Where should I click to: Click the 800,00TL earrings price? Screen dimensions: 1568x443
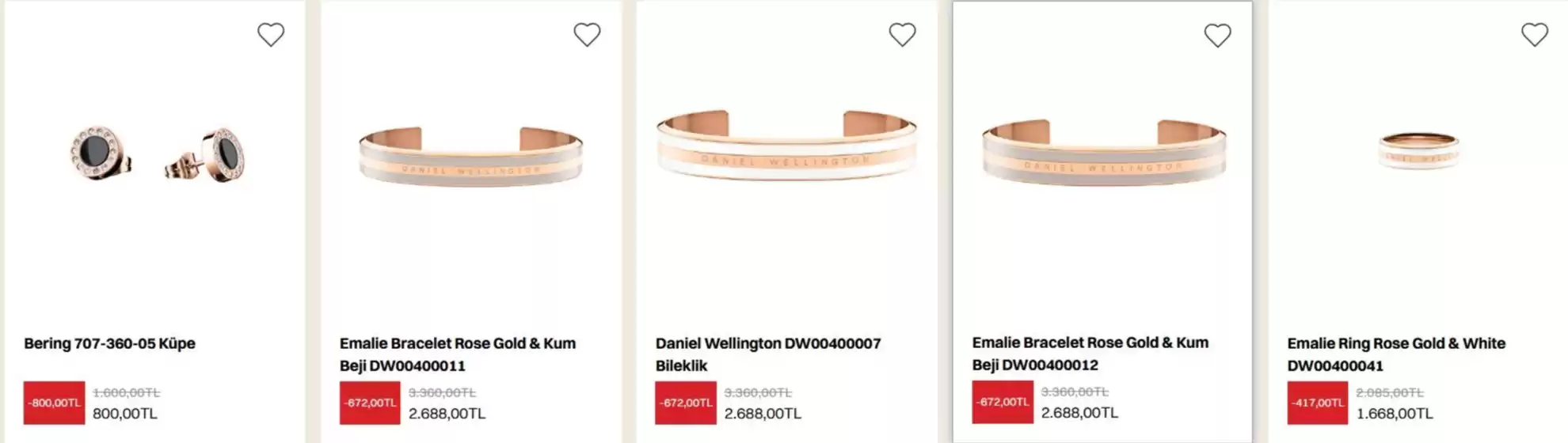[x=125, y=414]
